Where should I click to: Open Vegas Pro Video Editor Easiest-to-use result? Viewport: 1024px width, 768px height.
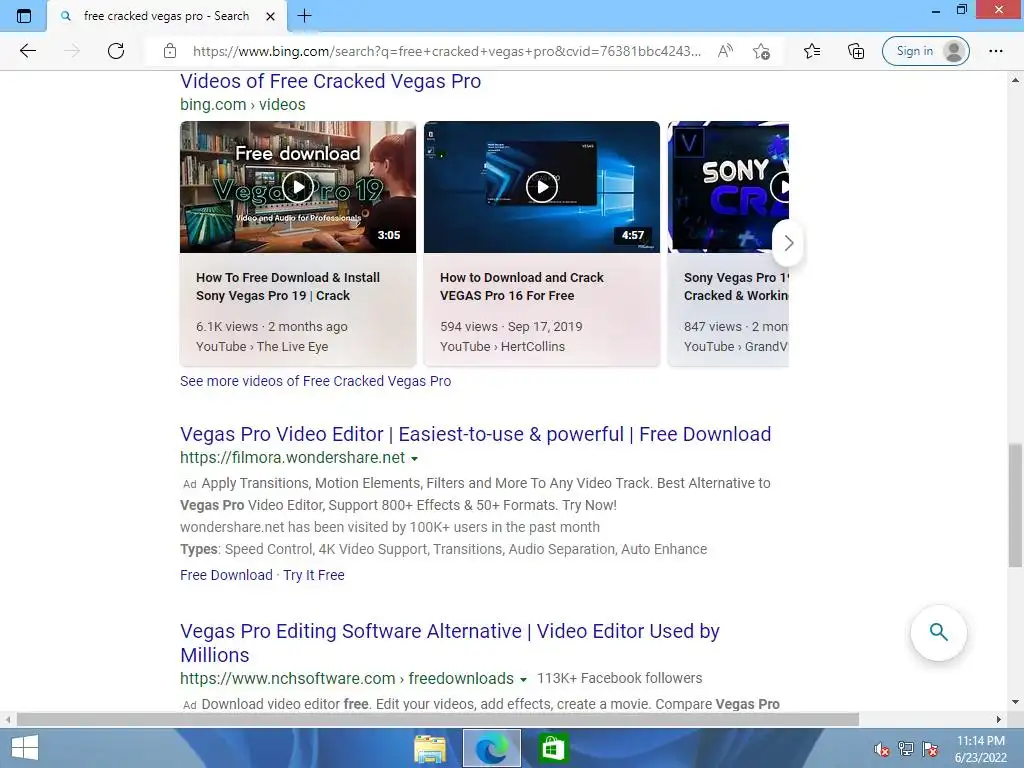pos(475,434)
